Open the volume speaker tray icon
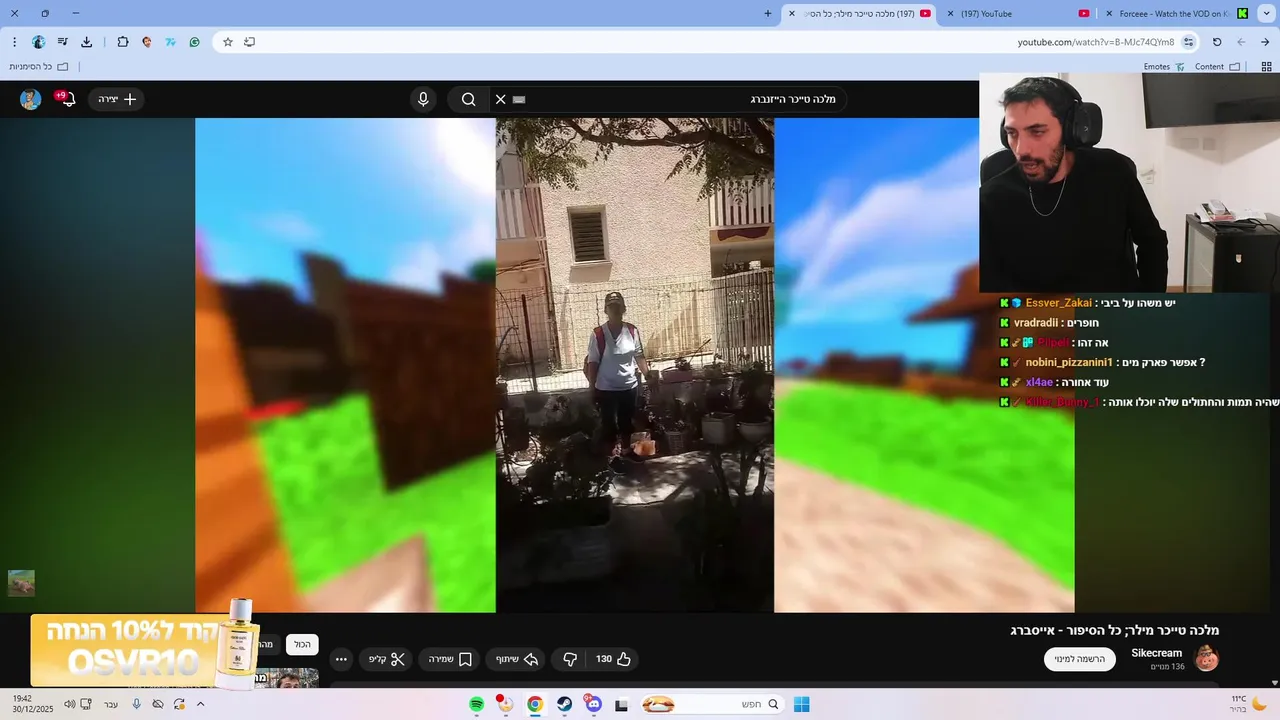The image size is (1280, 720). (x=69, y=704)
